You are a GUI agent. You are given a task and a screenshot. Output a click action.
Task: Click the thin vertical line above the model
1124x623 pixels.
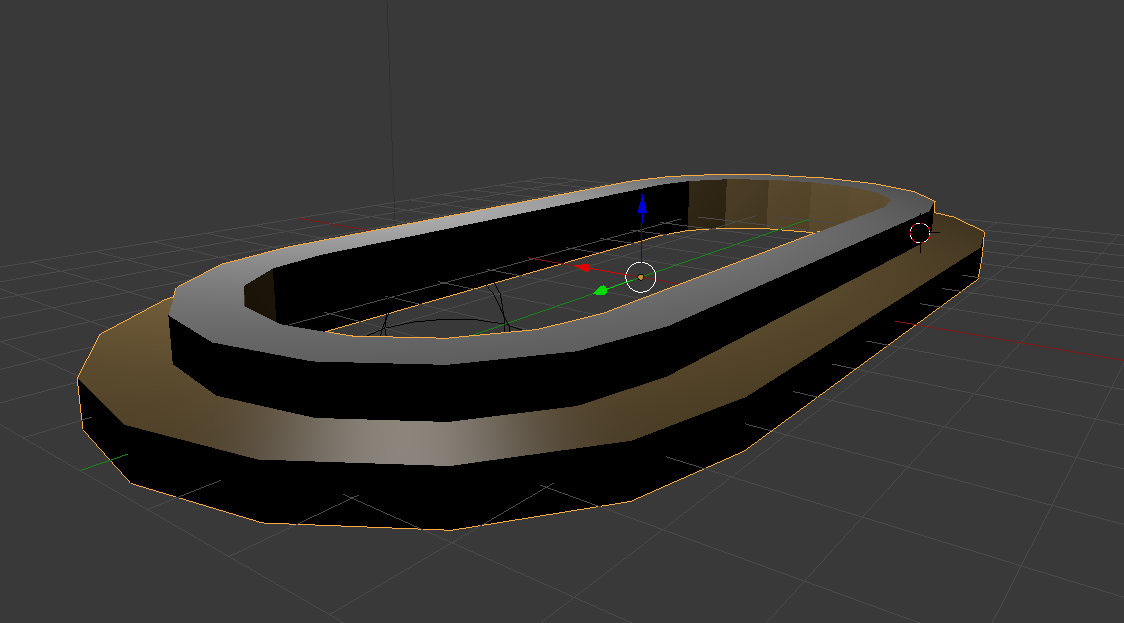pyautogui.click(x=391, y=100)
